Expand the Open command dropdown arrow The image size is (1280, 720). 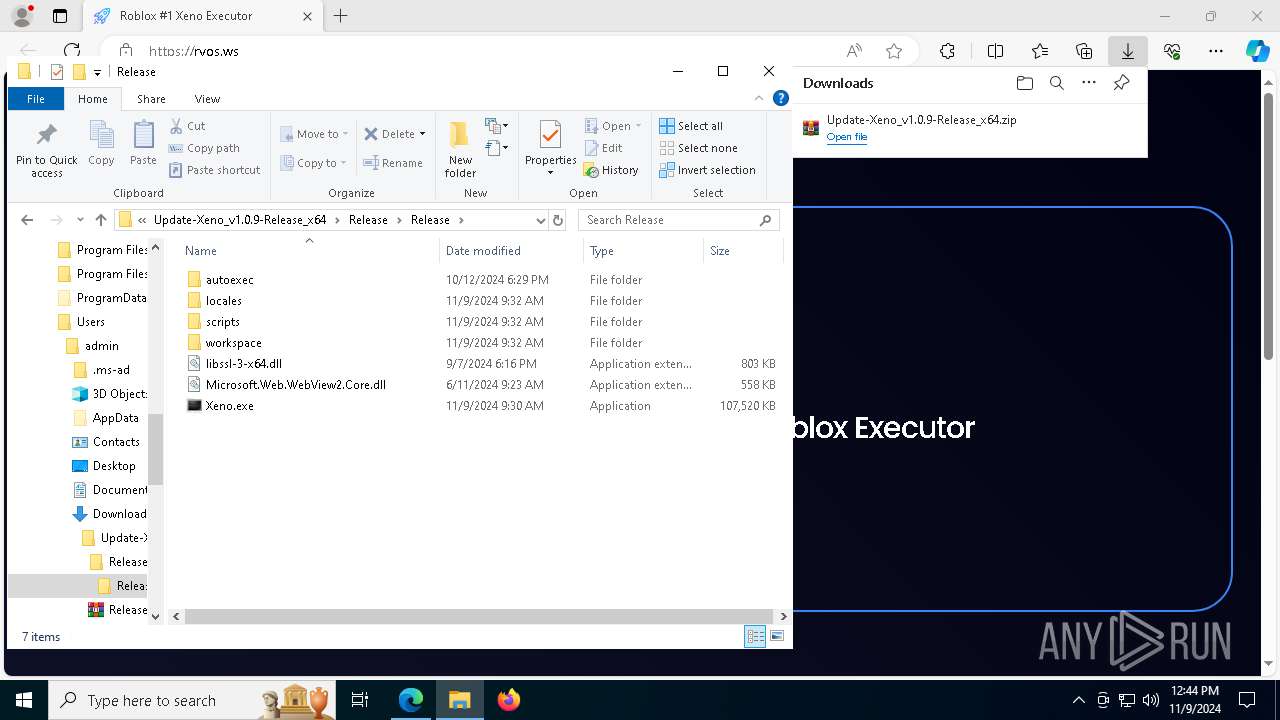point(638,126)
